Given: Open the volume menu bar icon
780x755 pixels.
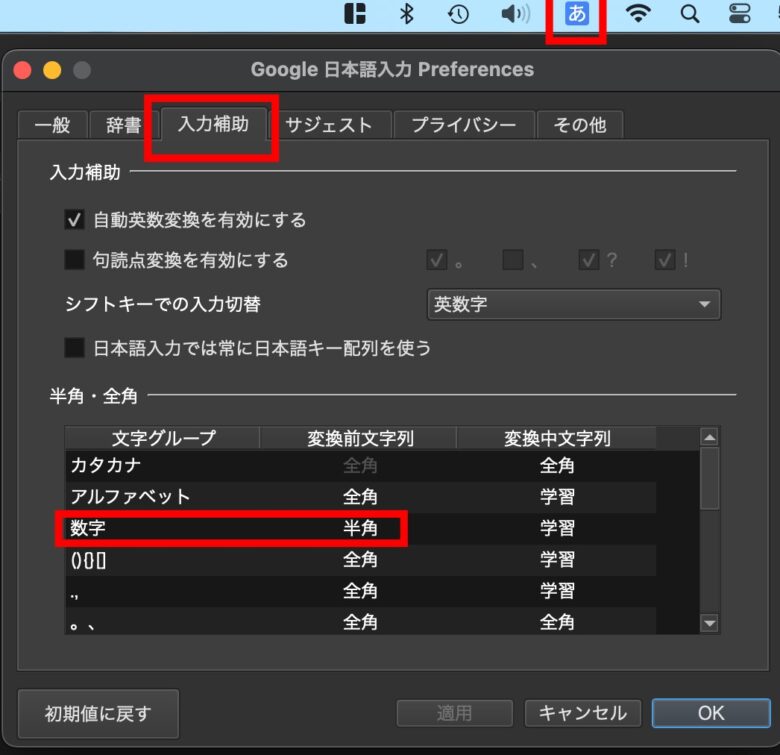Looking at the screenshot, I should tap(516, 14).
